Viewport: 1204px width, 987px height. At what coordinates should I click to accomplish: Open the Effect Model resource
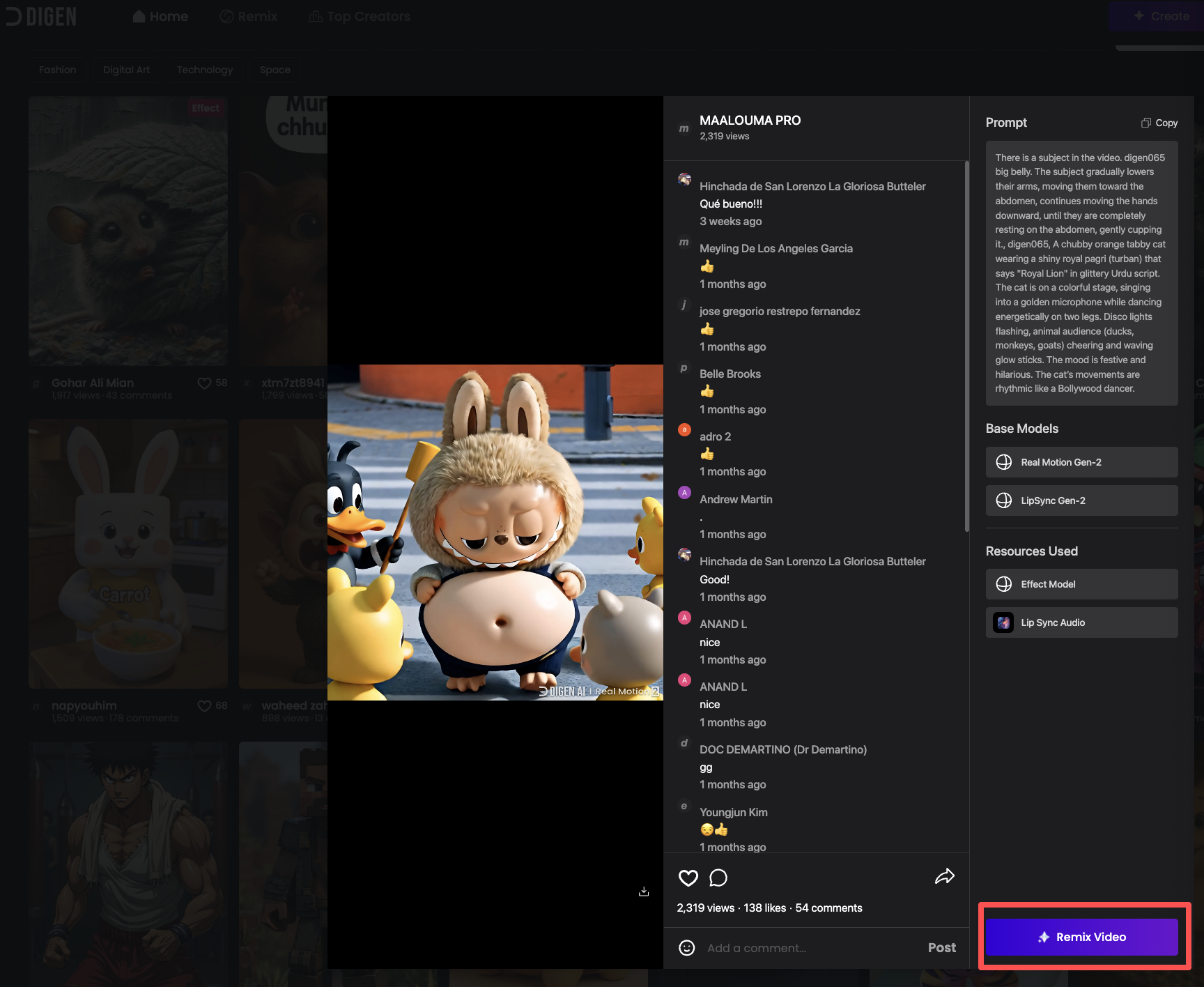point(1081,584)
